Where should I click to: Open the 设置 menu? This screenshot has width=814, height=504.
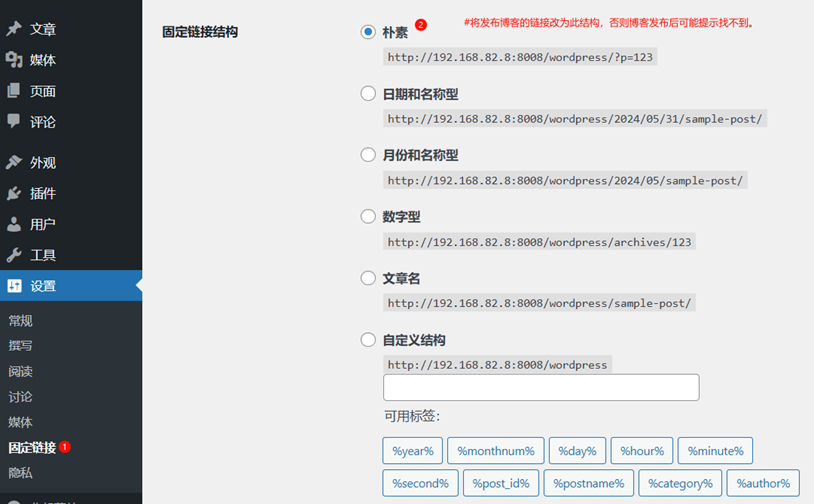(x=71, y=285)
